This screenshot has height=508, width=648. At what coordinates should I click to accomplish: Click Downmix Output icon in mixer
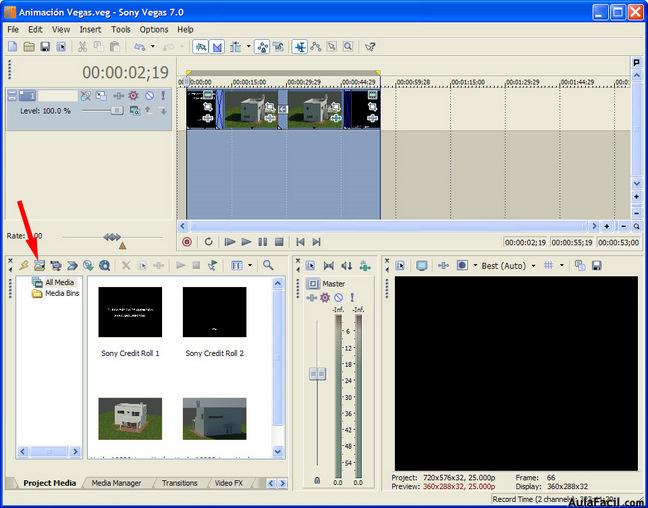329,266
